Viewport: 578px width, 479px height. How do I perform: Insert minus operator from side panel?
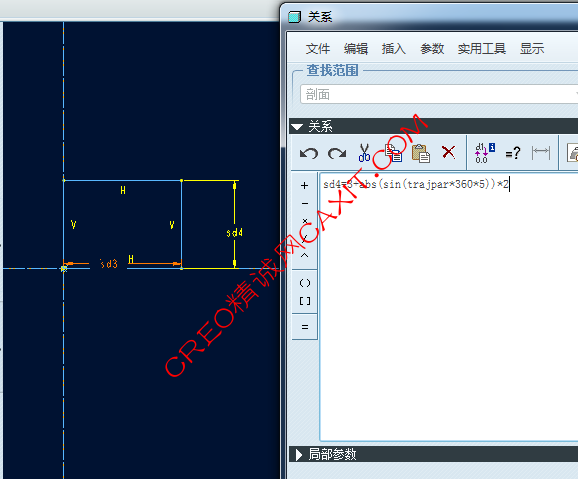click(x=304, y=204)
